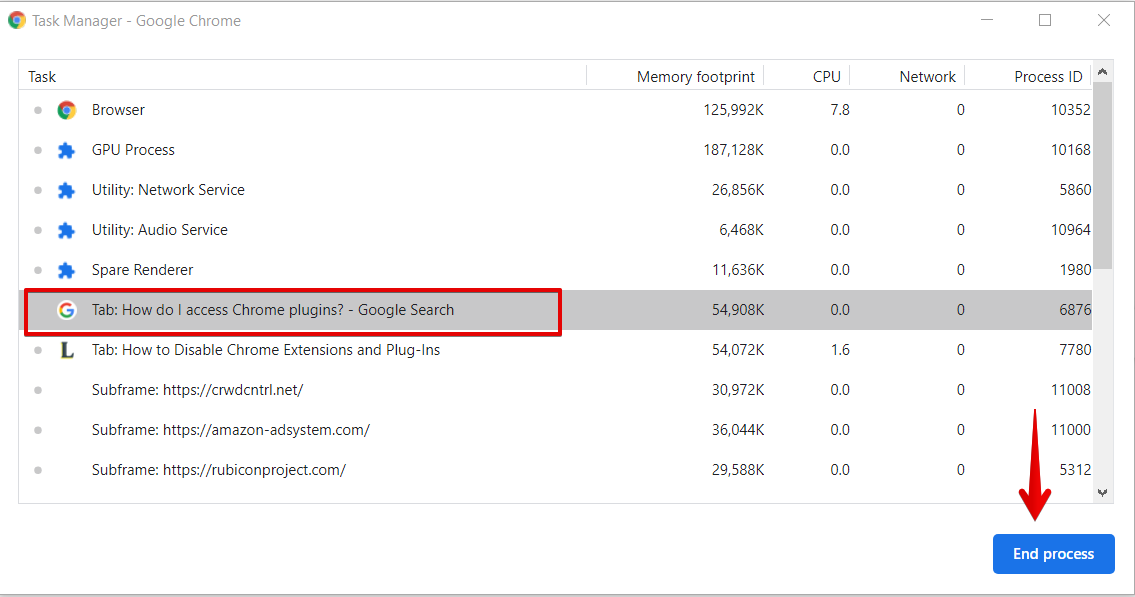Select the Subframe crwdcntrl.net row
The image size is (1135, 597).
[x=197, y=390]
